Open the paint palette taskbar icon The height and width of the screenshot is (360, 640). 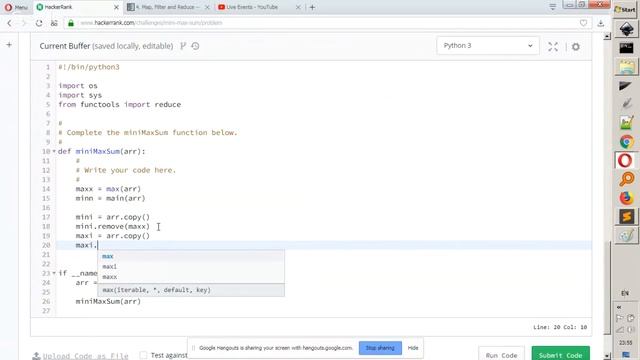(x=627, y=235)
